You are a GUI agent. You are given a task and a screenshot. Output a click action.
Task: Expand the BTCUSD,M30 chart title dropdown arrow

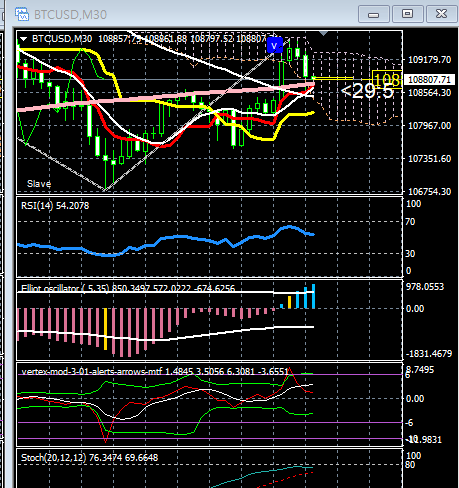[x=23, y=39]
